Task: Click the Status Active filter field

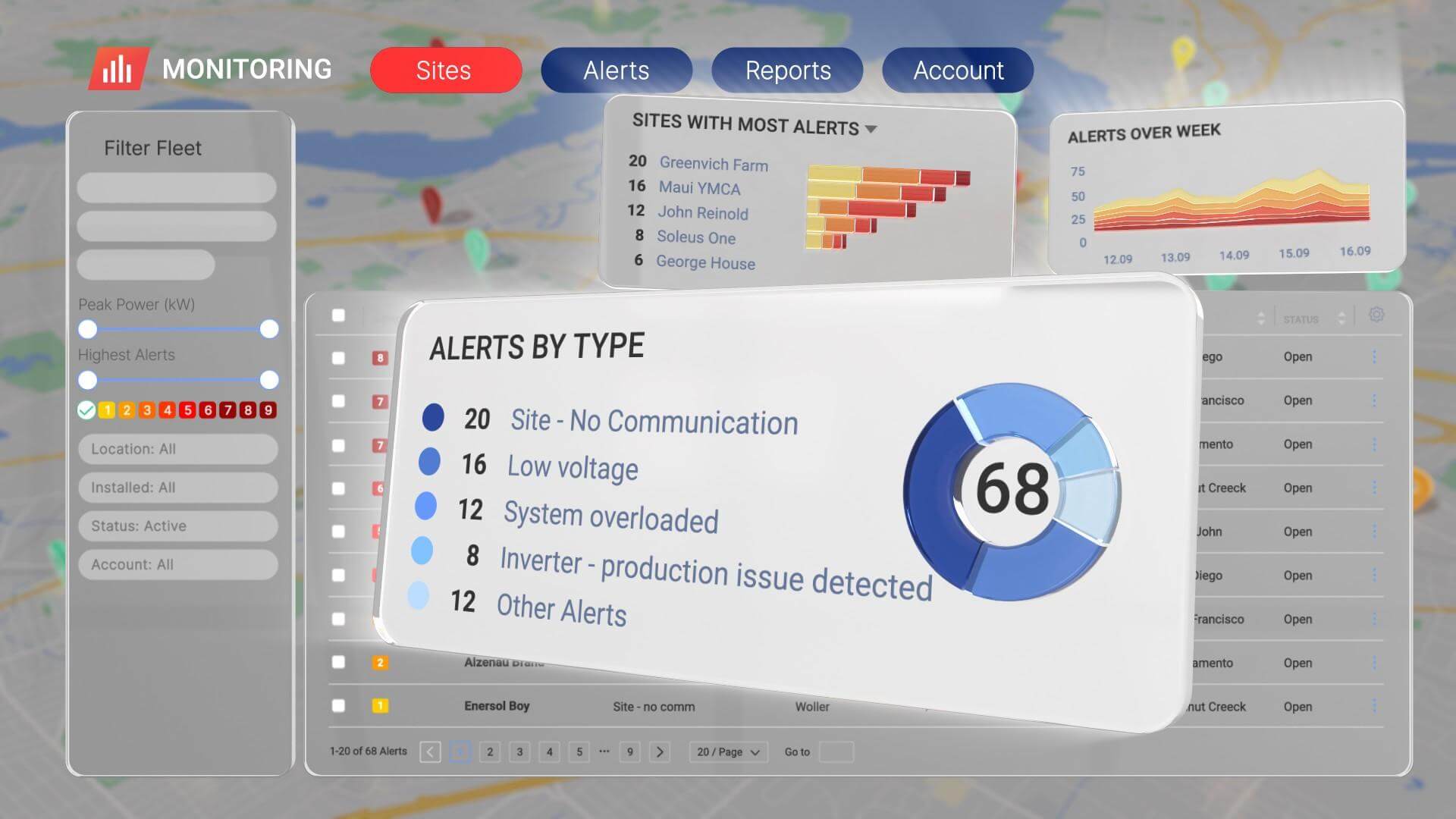Action: point(178,525)
